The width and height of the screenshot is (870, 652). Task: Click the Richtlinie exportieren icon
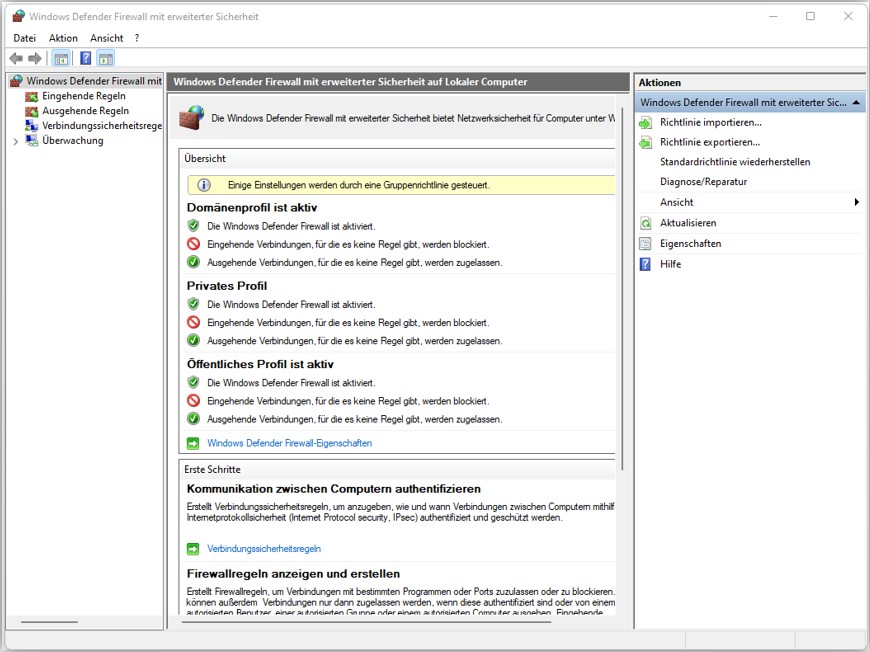point(645,143)
